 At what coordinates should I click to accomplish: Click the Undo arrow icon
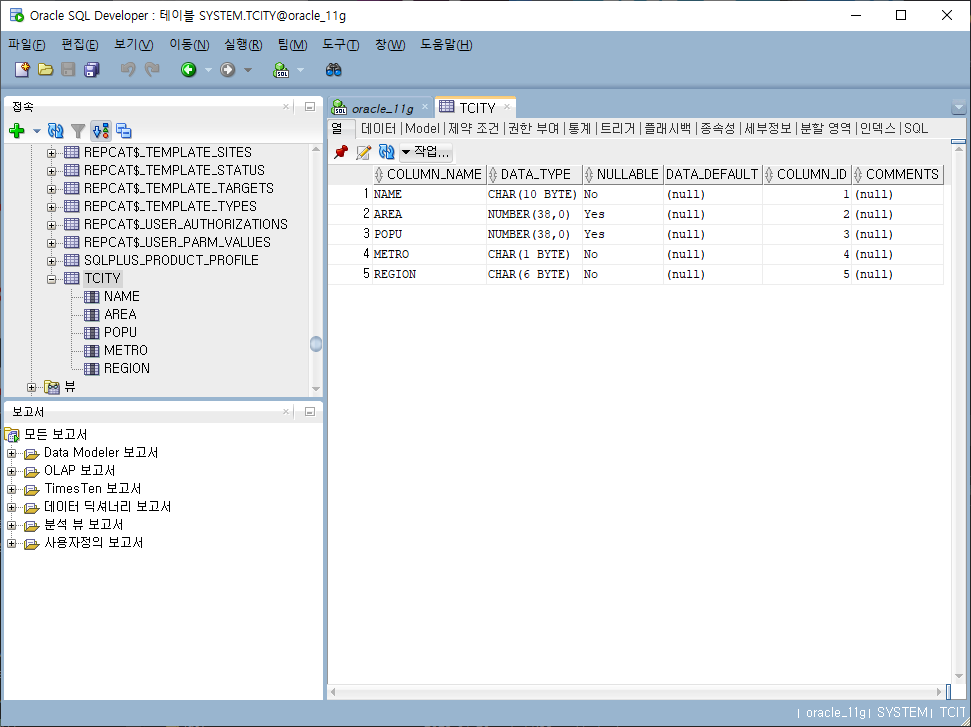(x=128, y=69)
